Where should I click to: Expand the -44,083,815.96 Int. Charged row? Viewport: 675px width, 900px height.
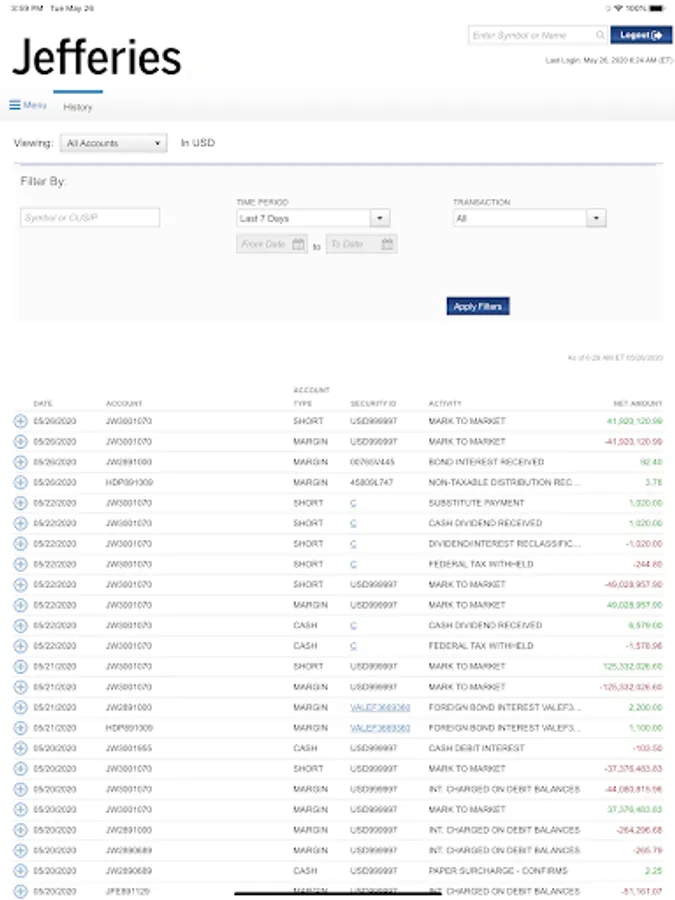point(20,789)
